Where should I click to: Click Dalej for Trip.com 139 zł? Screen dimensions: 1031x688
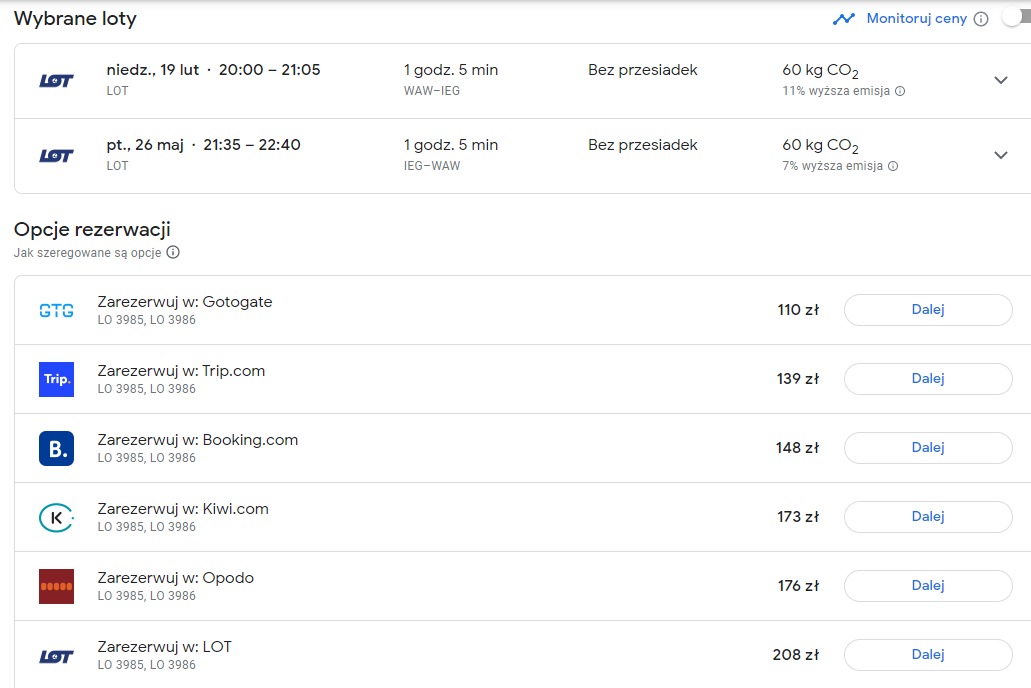pos(928,379)
